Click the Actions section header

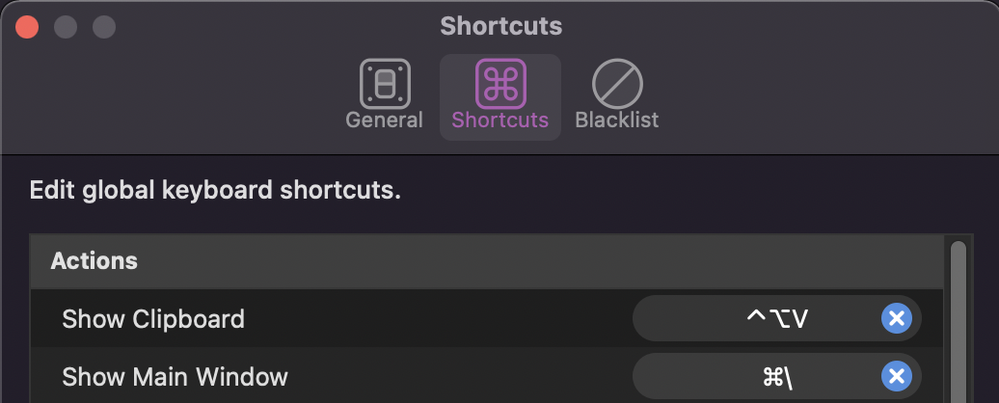pyautogui.click(x=94, y=261)
